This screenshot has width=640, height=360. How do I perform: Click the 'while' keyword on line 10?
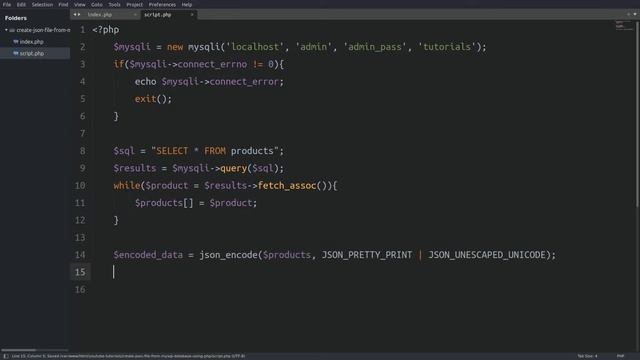[127, 186]
